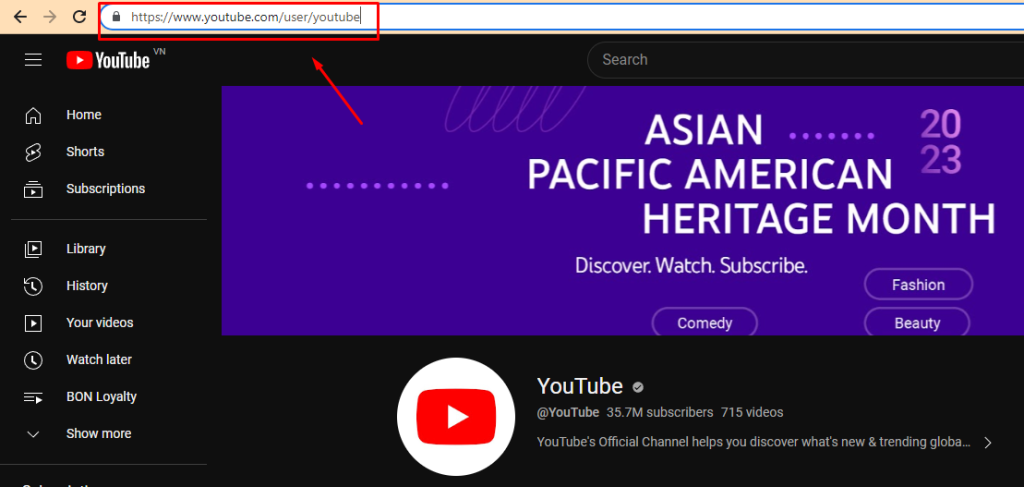
Task: Expand Show more in sidebar
Action: click(x=98, y=434)
